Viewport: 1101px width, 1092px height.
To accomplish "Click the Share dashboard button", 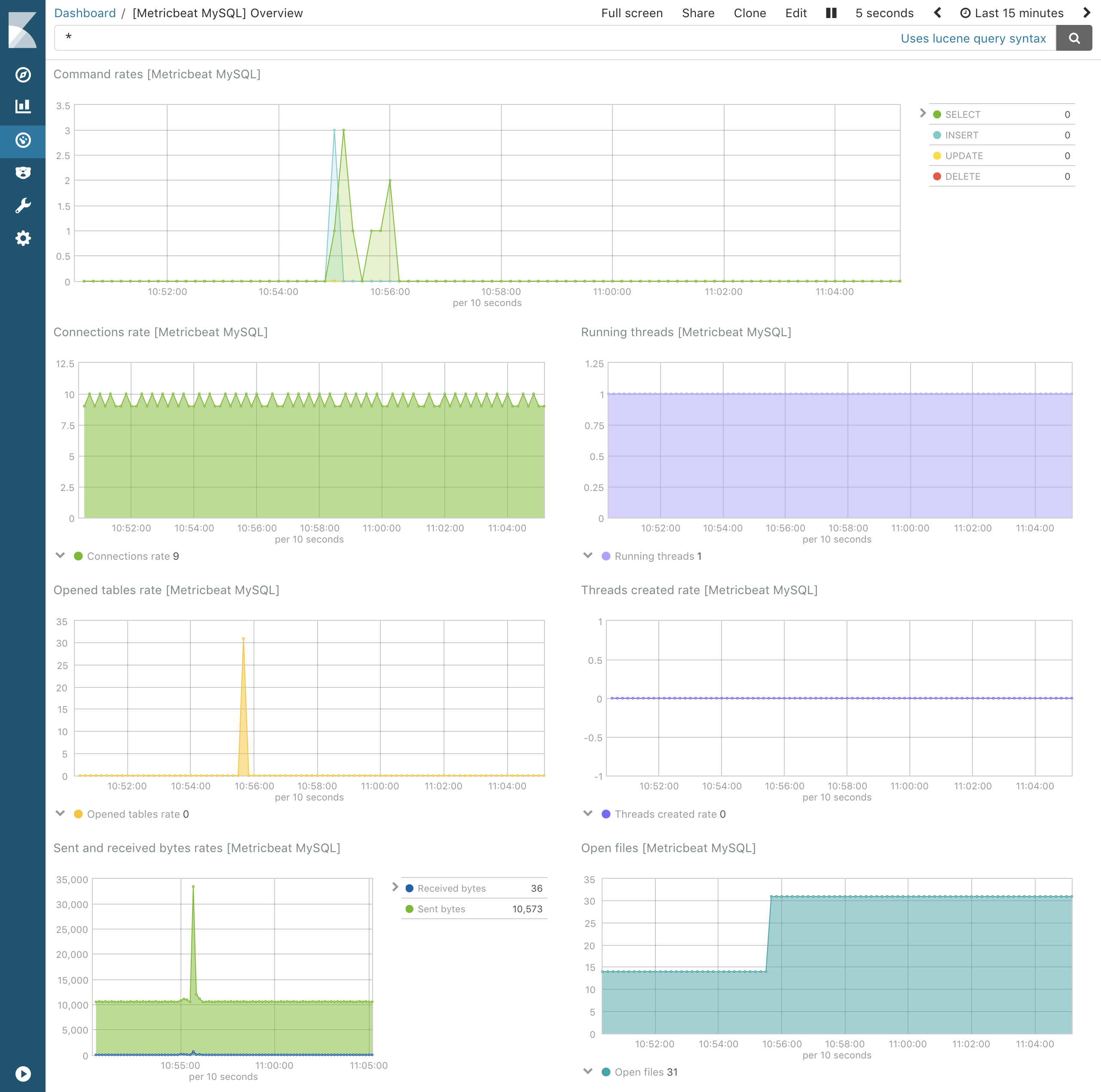I will click(698, 13).
